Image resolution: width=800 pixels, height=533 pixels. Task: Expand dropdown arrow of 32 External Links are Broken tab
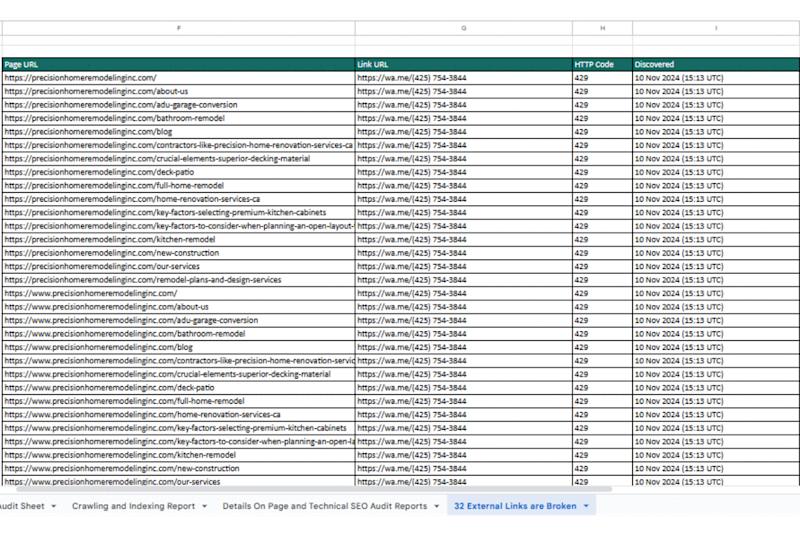586,506
